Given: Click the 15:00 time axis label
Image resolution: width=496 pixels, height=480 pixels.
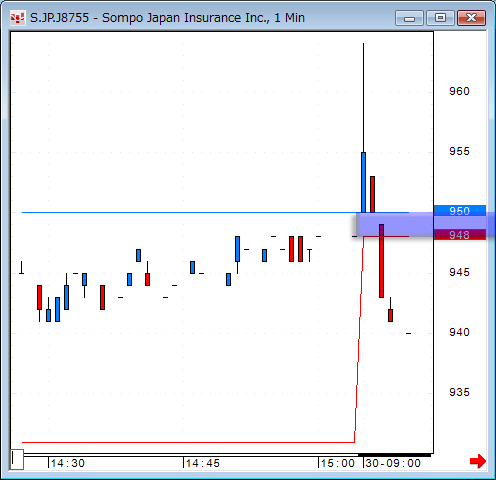Looking at the screenshot, I should pyautogui.click(x=338, y=463).
